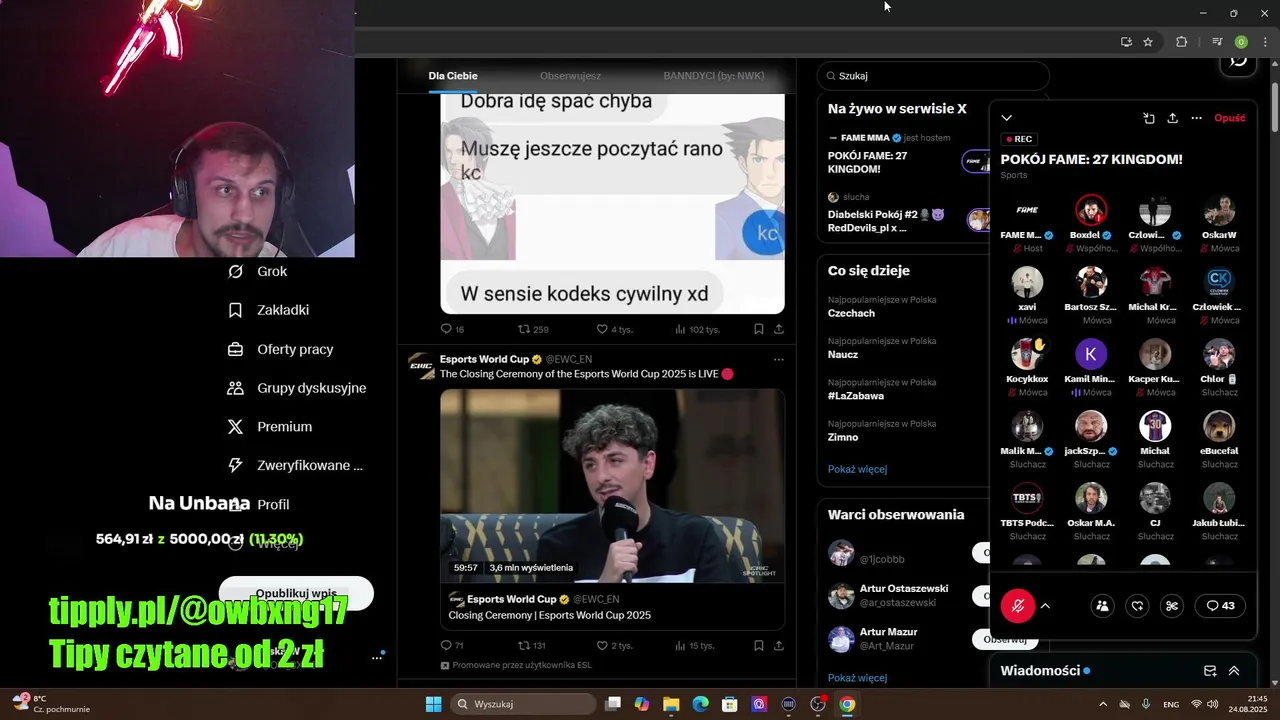Follow Artur Mazur with Obserwuj
The image size is (1280, 720).
click(x=1004, y=639)
